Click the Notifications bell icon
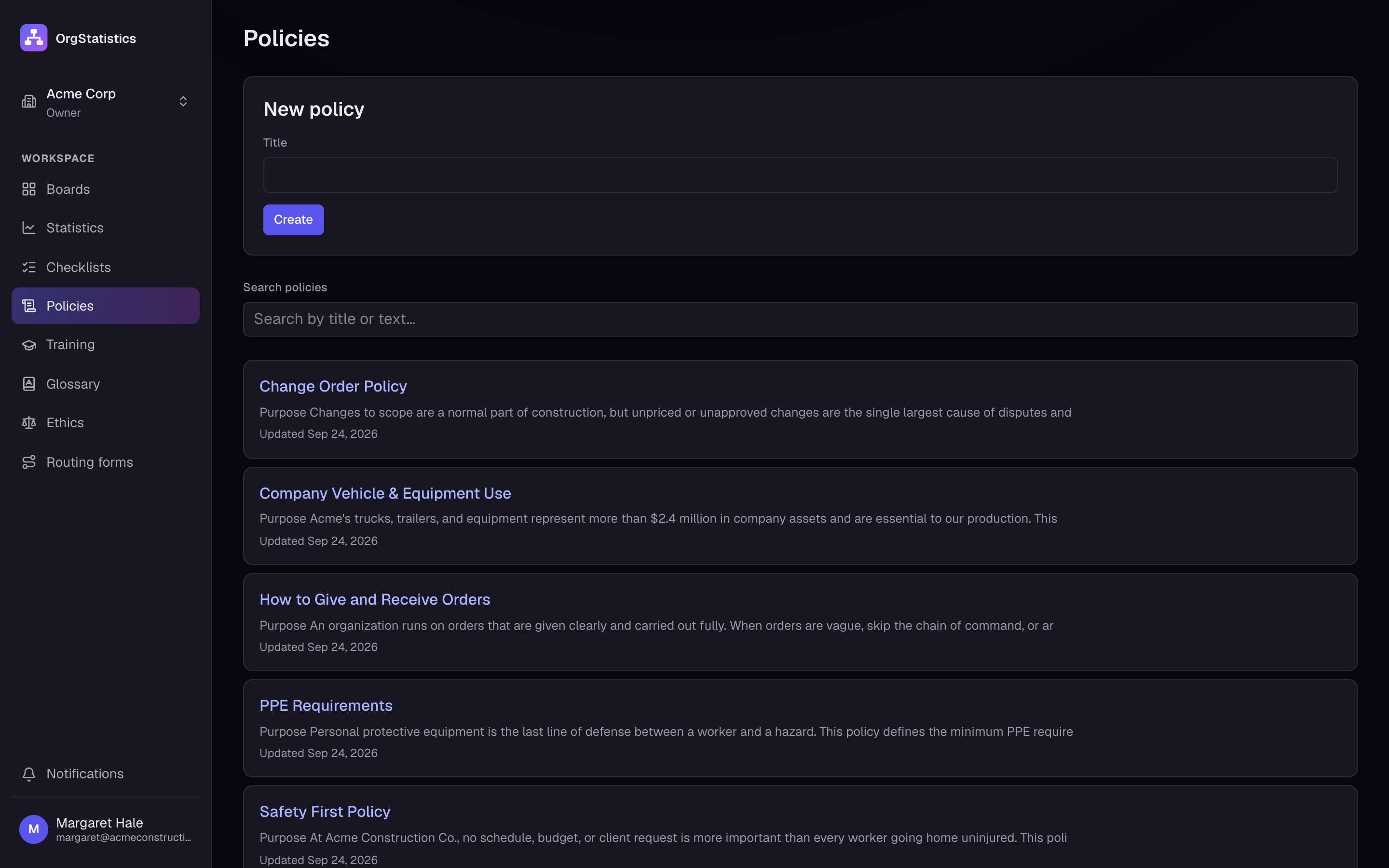This screenshot has height=868, width=1389. point(29,774)
